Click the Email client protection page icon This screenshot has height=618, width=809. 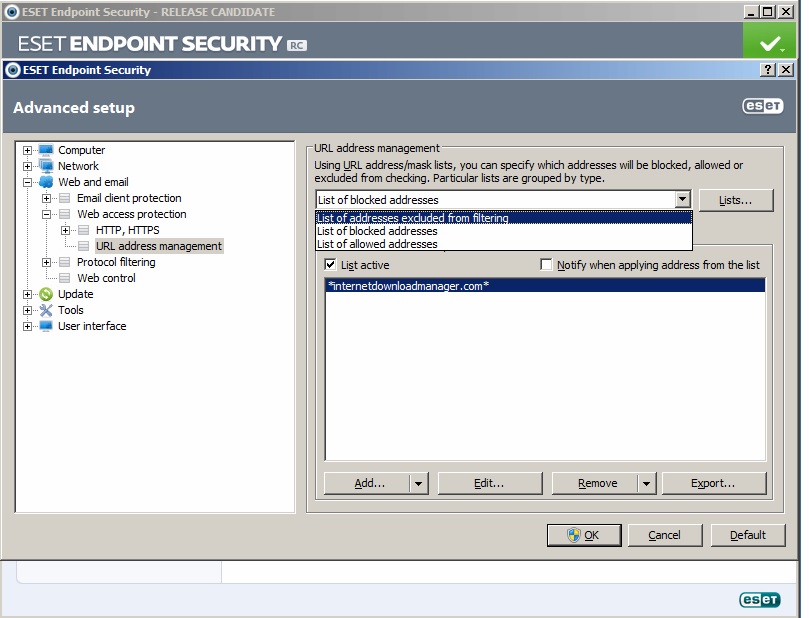(x=64, y=198)
